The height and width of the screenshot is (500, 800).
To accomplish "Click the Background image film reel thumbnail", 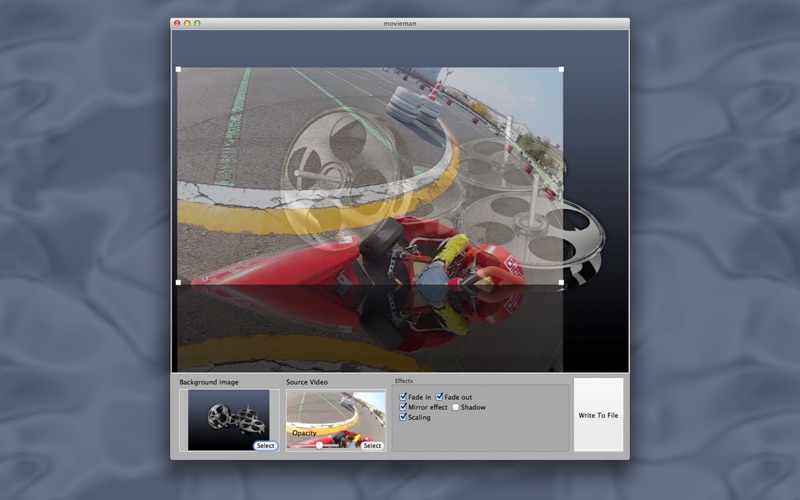I will point(229,420).
